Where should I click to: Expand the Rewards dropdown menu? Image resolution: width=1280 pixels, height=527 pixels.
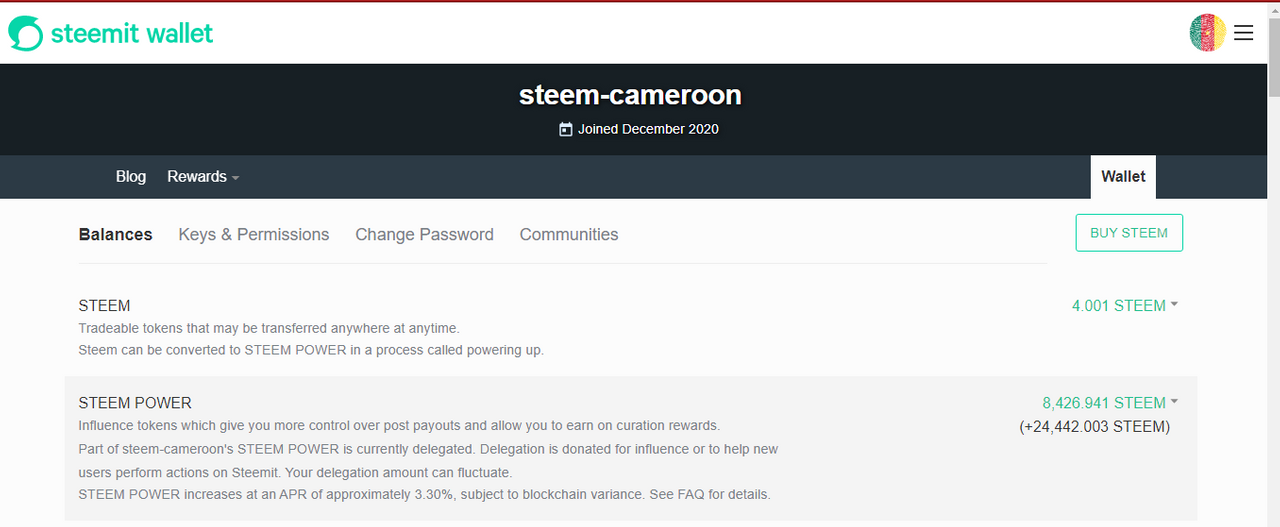point(203,177)
